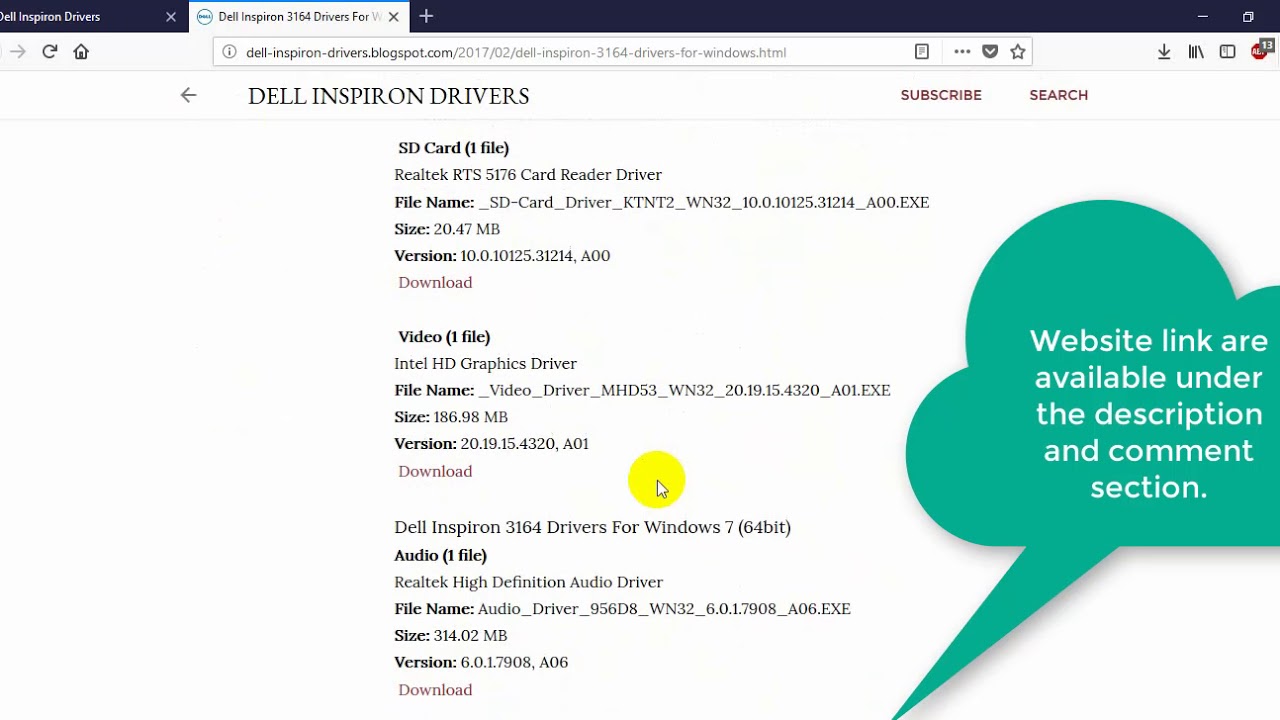Toggle the sidebar view icon
The width and height of the screenshot is (1280, 720).
[1228, 52]
